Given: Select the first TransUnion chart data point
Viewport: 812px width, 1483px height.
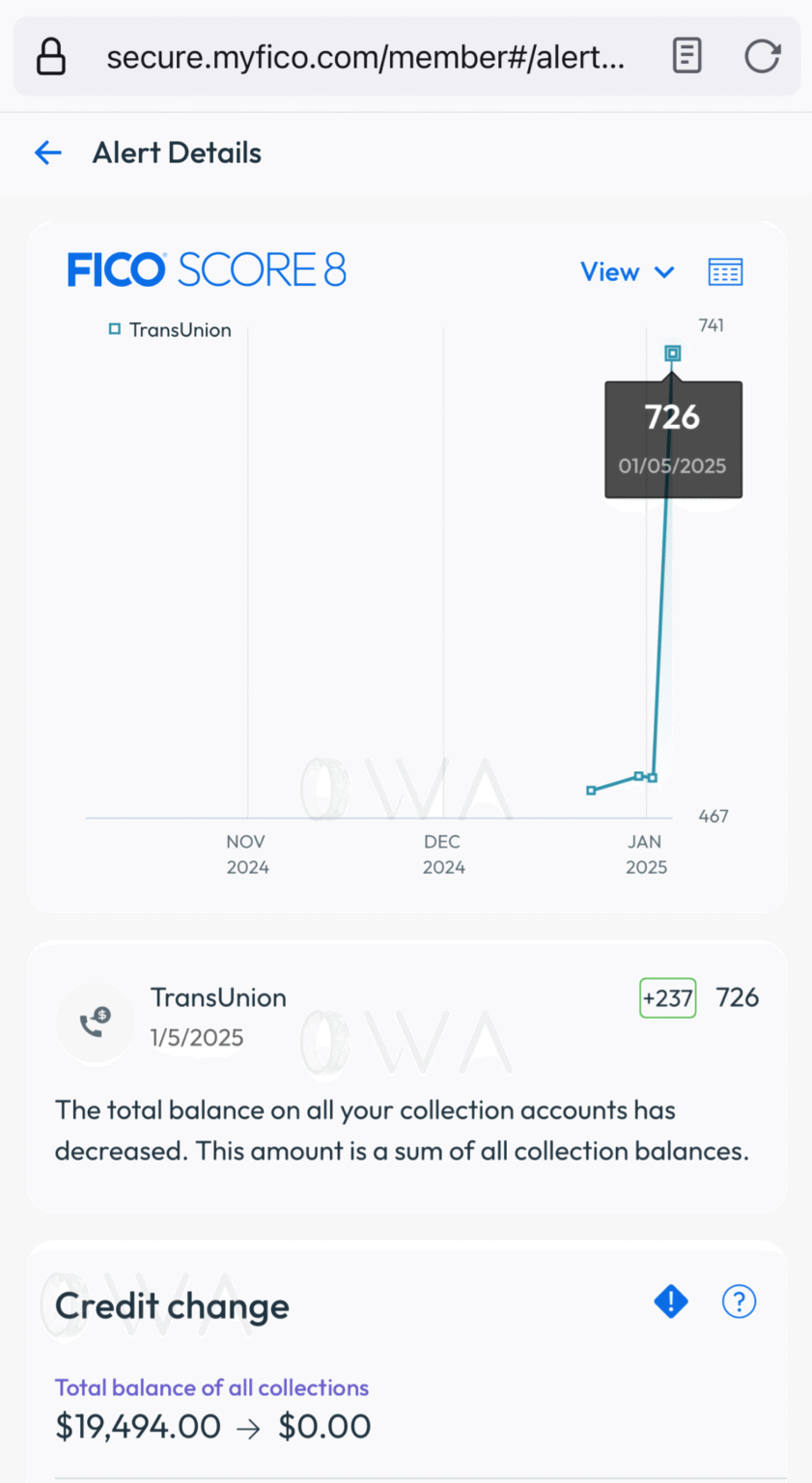Looking at the screenshot, I should [x=591, y=791].
